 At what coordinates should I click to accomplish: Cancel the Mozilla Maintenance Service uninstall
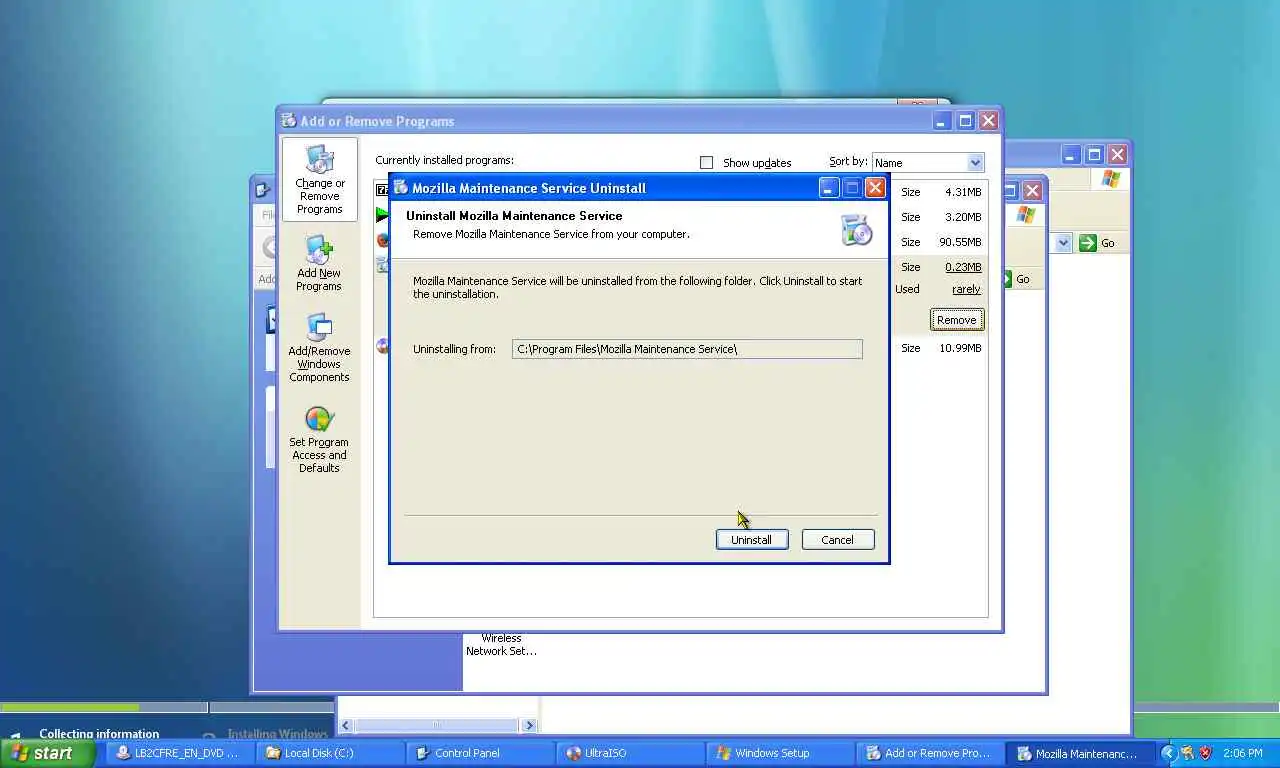[x=837, y=540]
